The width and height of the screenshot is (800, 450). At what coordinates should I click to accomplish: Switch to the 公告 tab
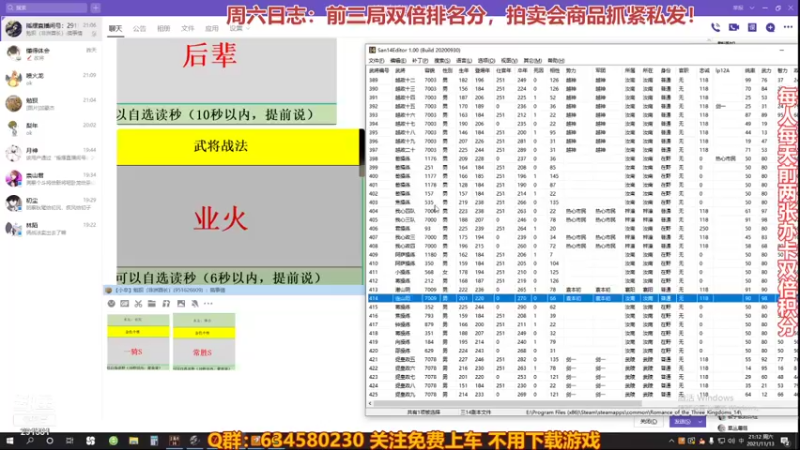click(139, 29)
